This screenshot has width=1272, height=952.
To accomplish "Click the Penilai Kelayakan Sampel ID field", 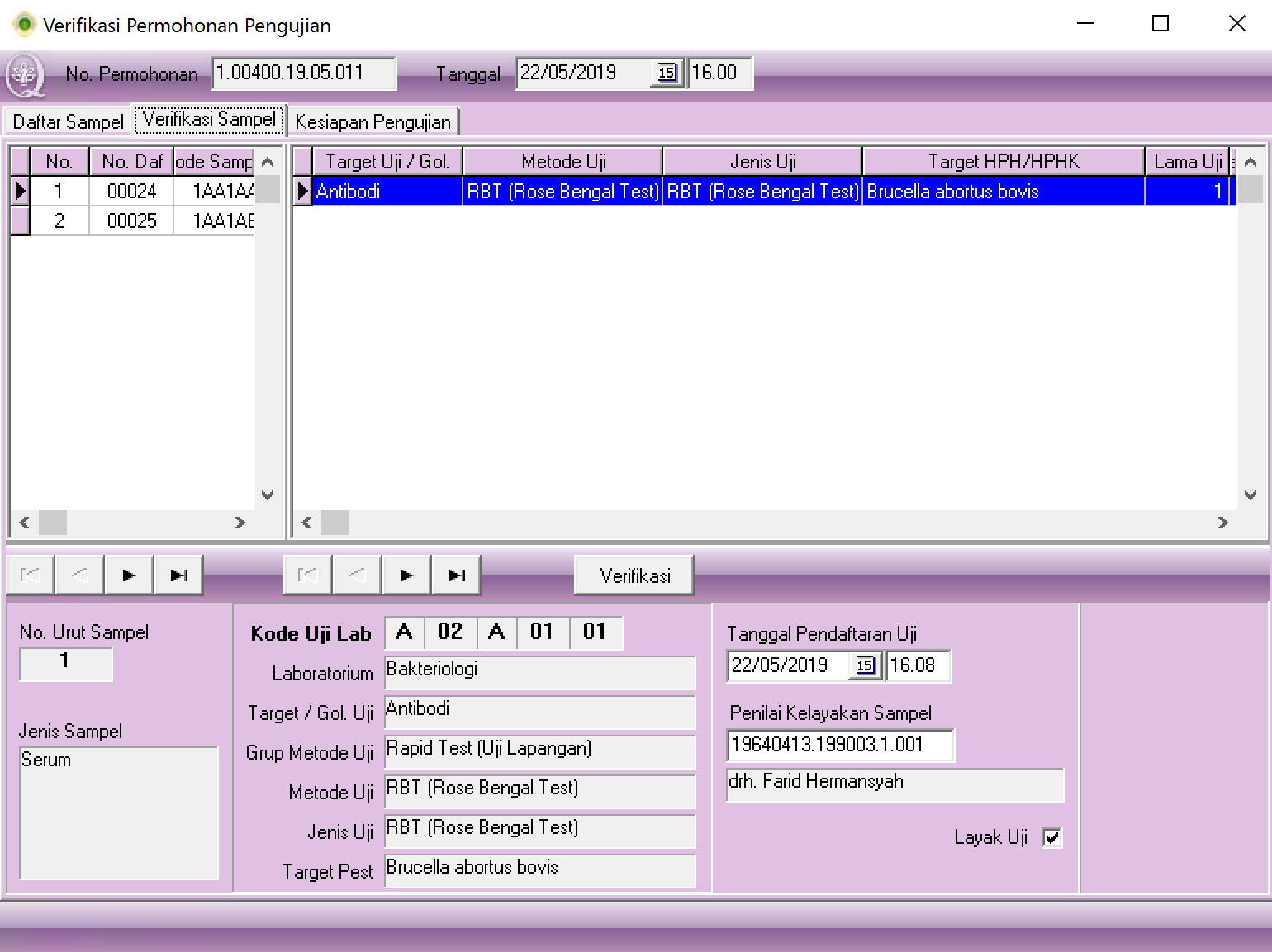I will tap(839, 745).
